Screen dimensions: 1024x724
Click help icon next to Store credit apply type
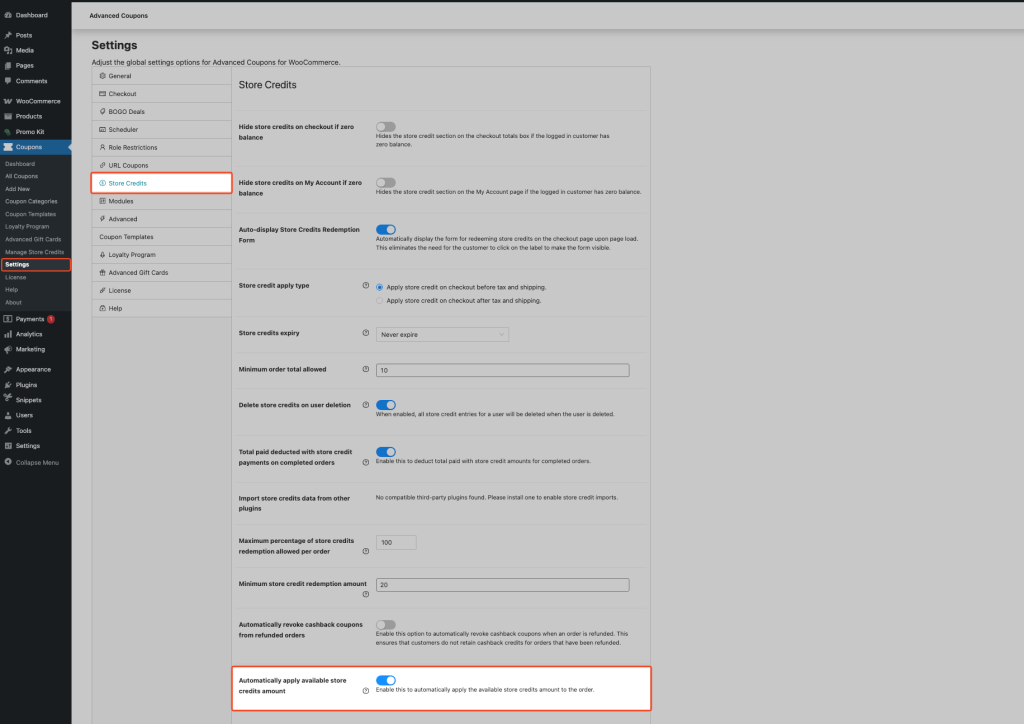pyautogui.click(x=366, y=285)
